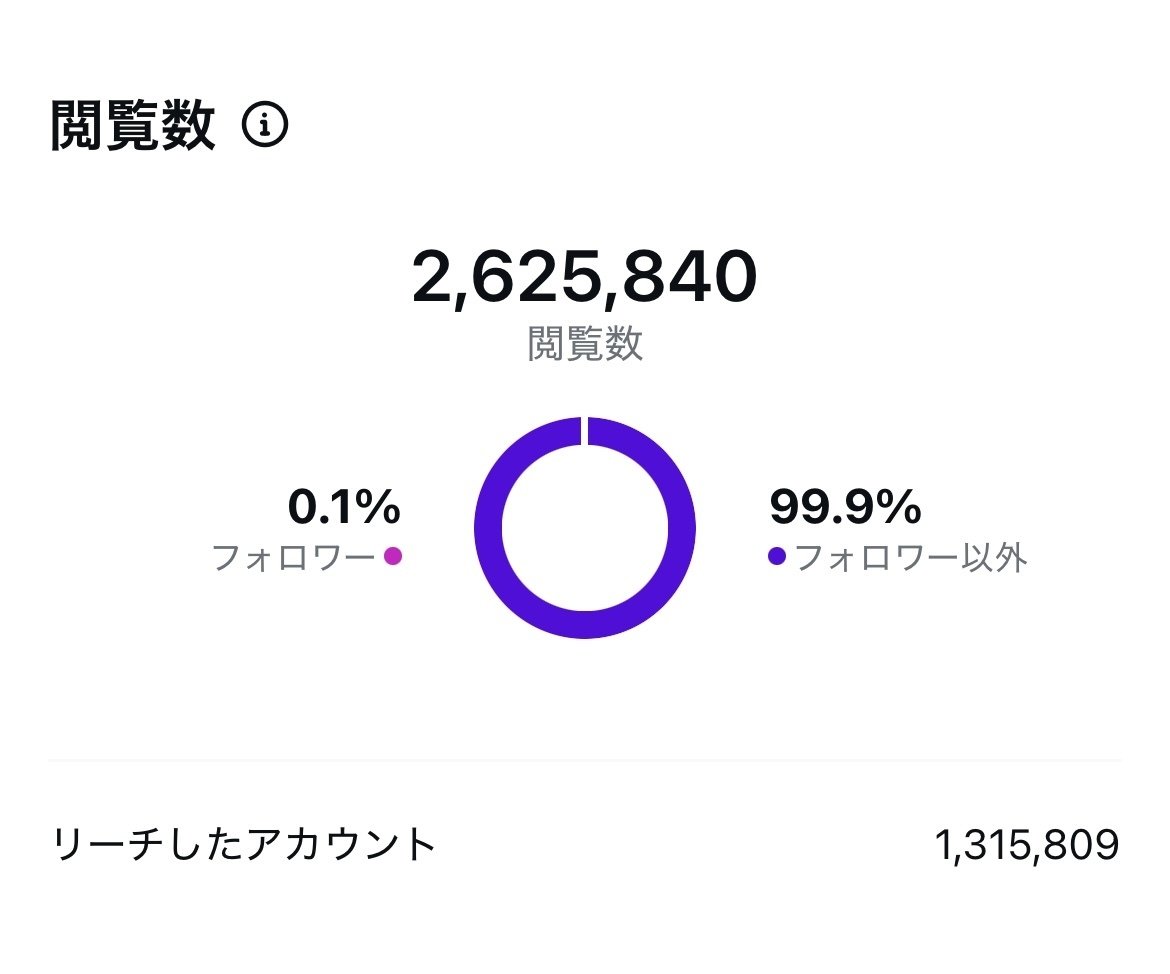This screenshot has height=974, width=1170.
Task: Click the 99.9% non-follower percentage
Action: tap(845, 508)
